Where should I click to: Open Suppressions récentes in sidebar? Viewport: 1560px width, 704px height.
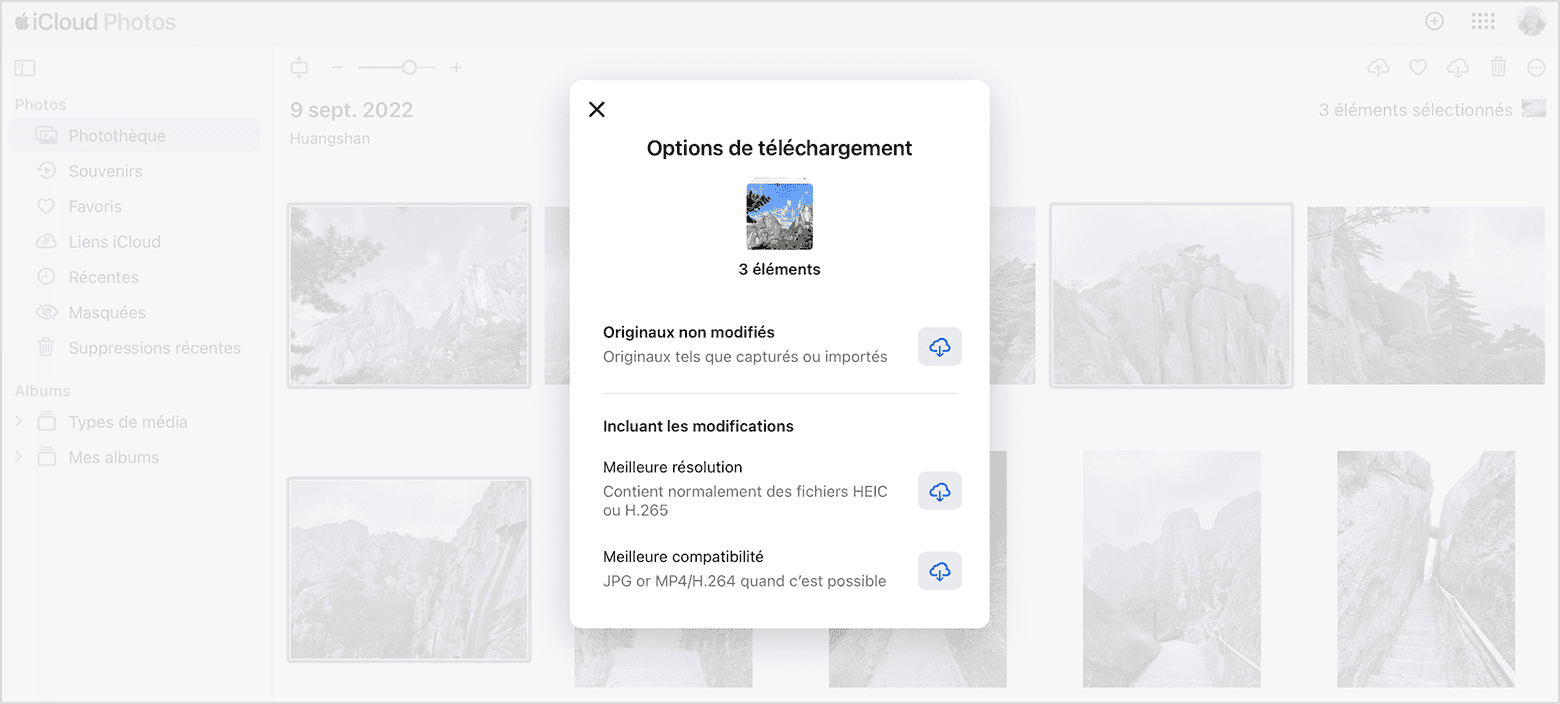click(134, 348)
